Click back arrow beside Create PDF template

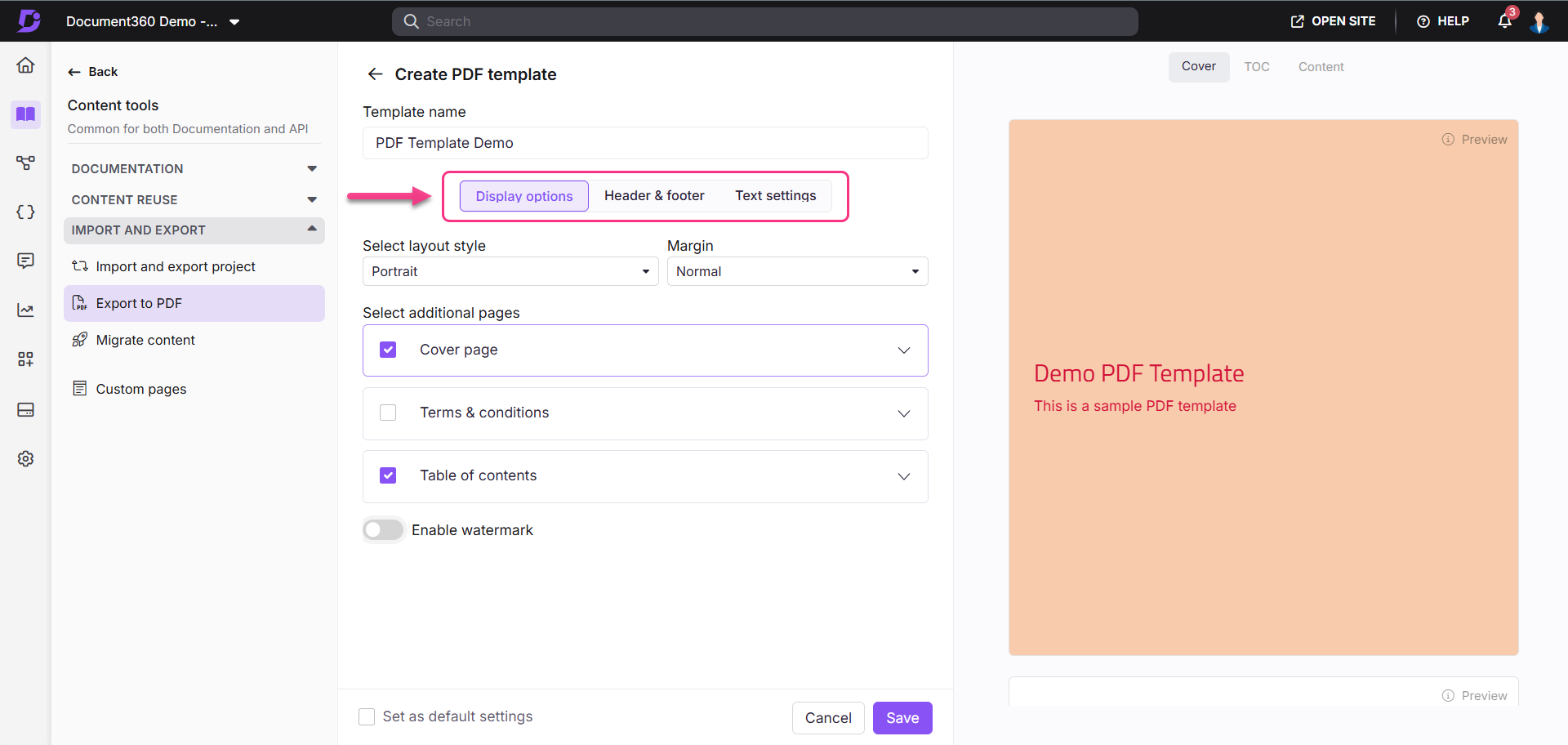pyautogui.click(x=375, y=74)
